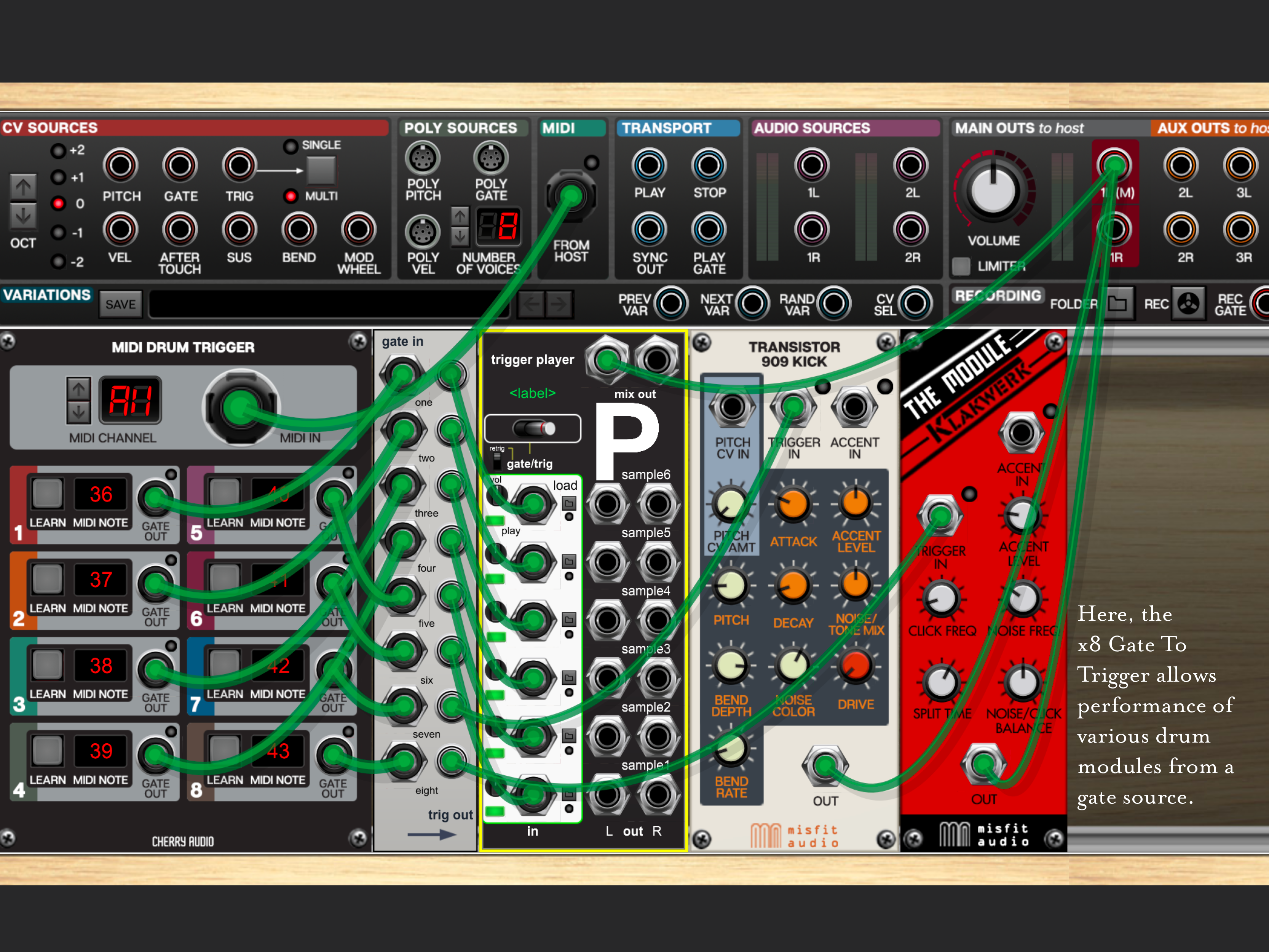
Task: Click next variation right arrow
Action: 559,304
